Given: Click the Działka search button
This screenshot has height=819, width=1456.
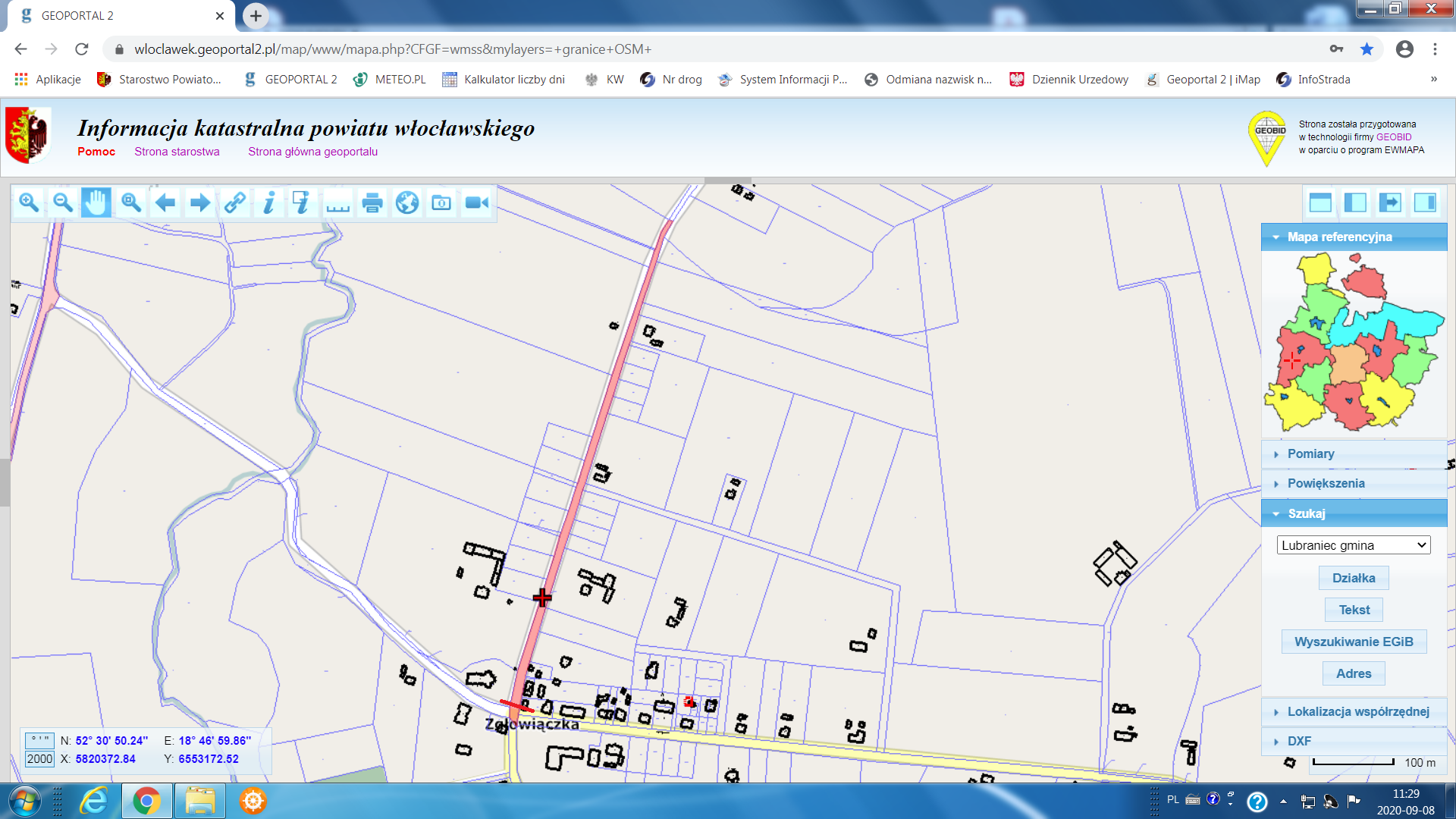Looking at the screenshot, I should (1354, 578).
